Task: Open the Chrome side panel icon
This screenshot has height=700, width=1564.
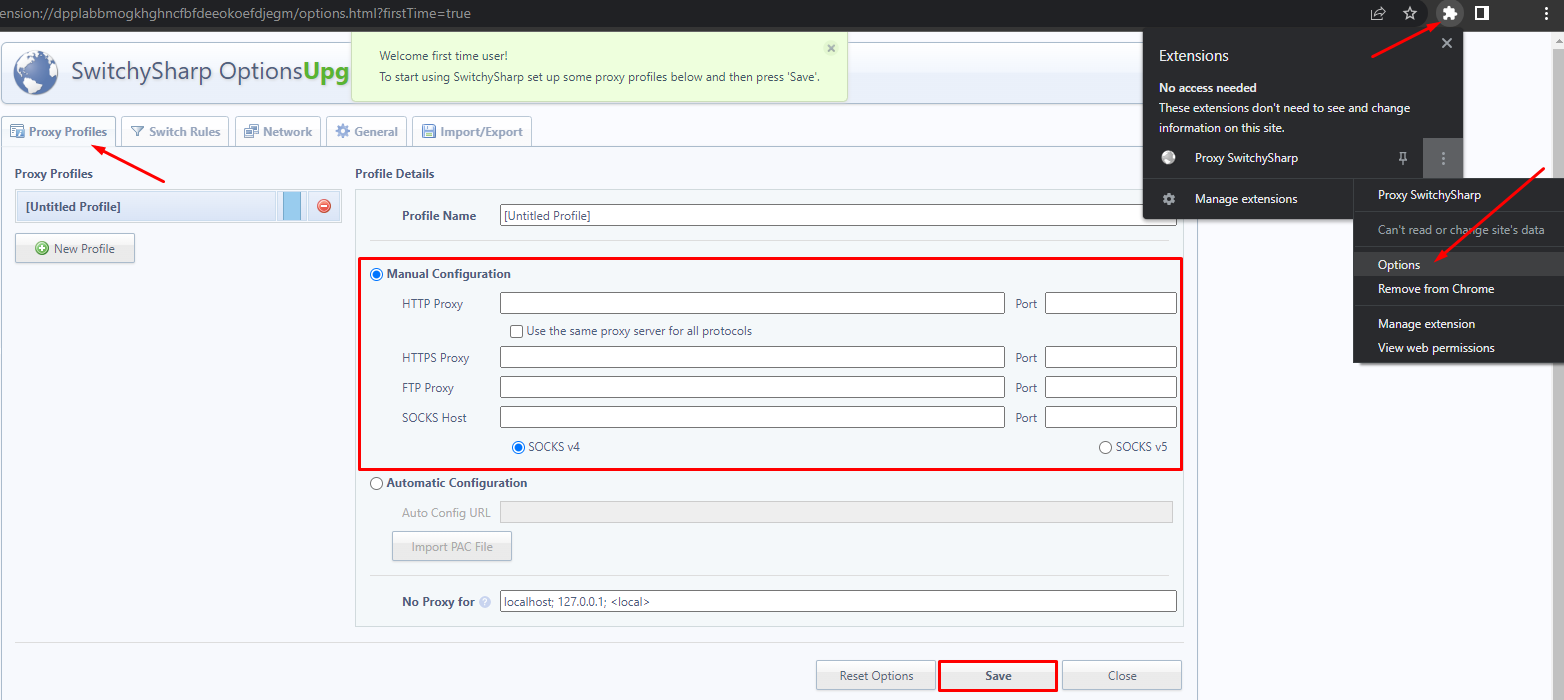Action: (1482, 13)
